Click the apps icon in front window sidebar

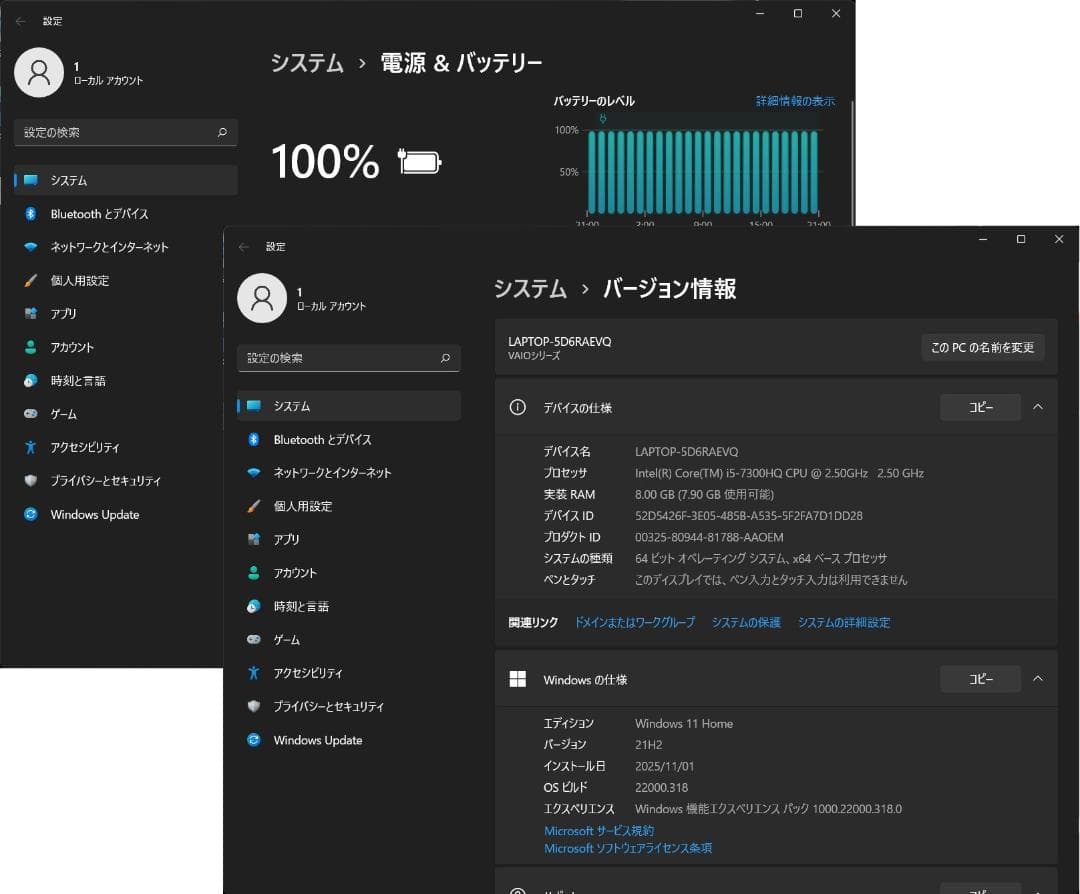[x=253, y=539]
